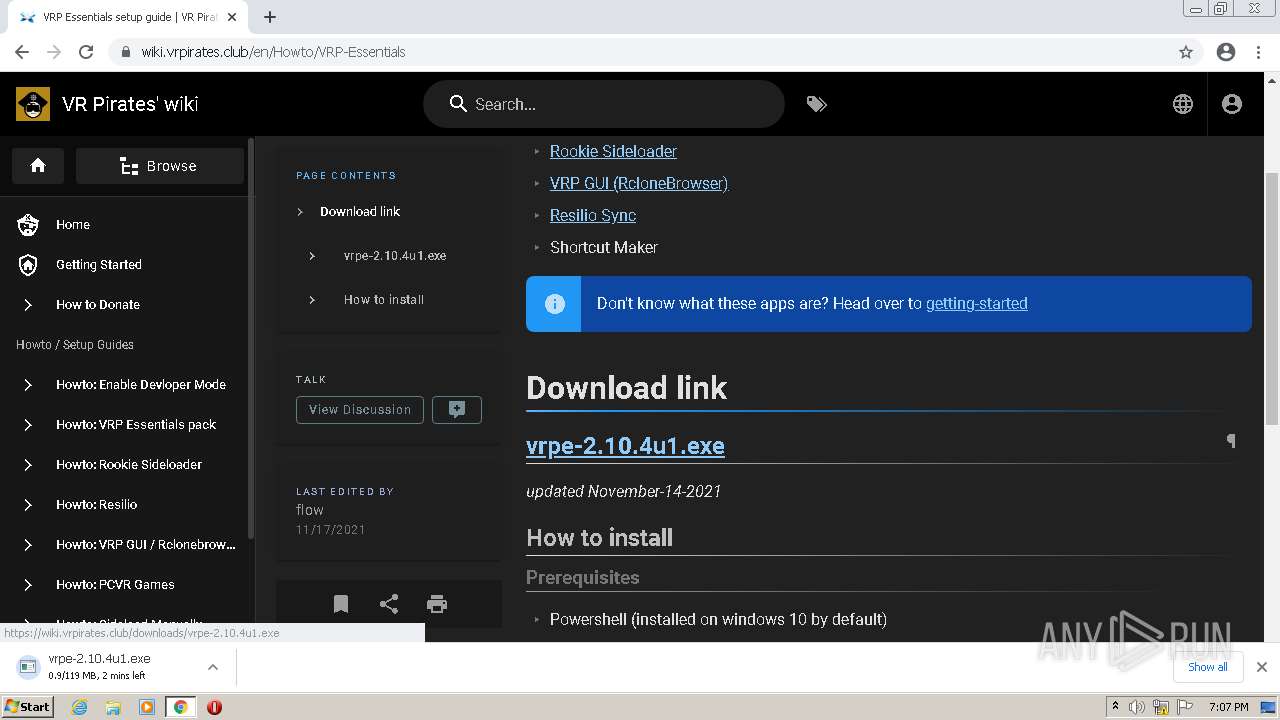Open the tags icon next to search
1280x720 pixels.
tap(817, 104)
